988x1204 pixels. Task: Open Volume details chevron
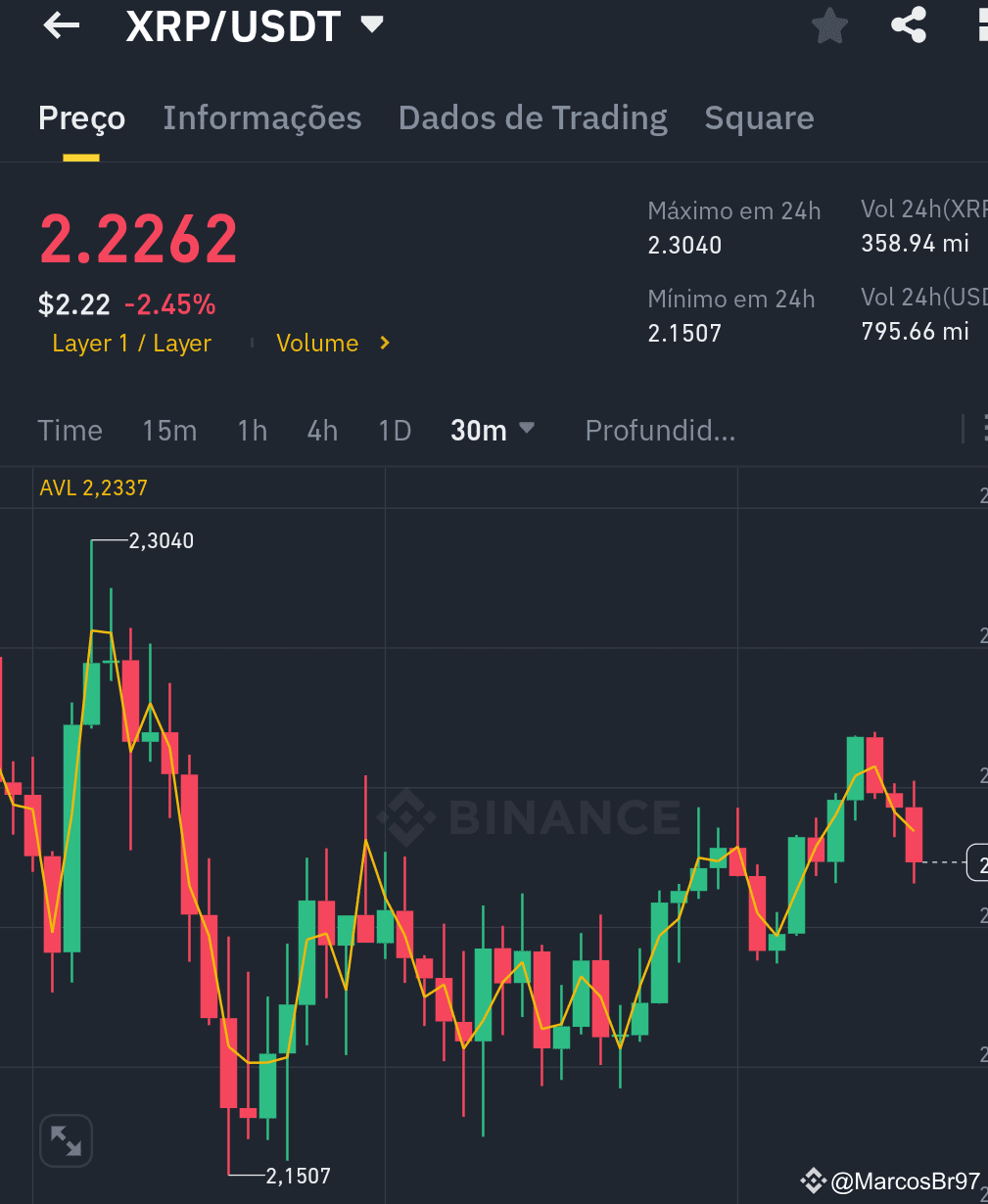385,344
